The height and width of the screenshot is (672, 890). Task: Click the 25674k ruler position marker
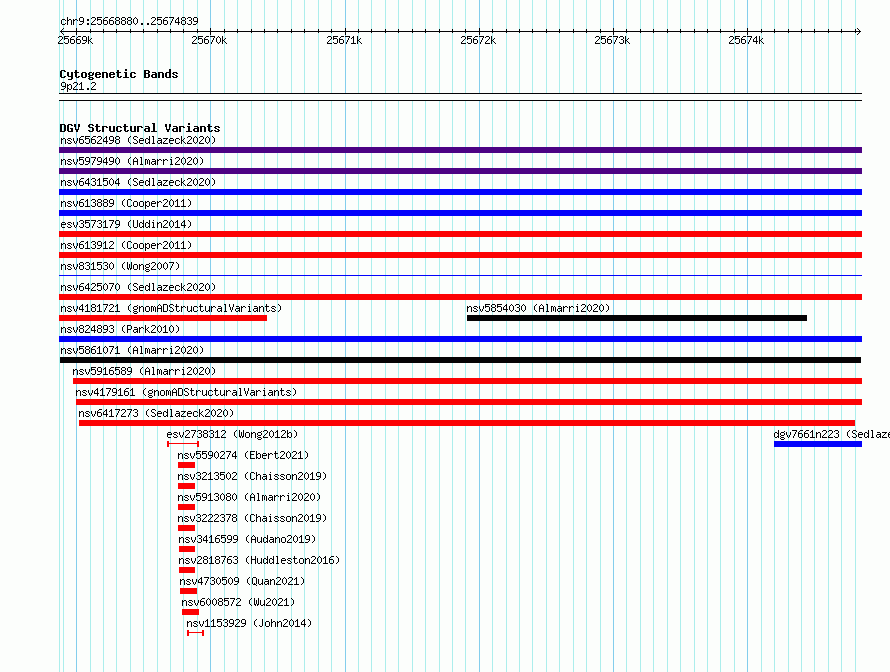746,40
